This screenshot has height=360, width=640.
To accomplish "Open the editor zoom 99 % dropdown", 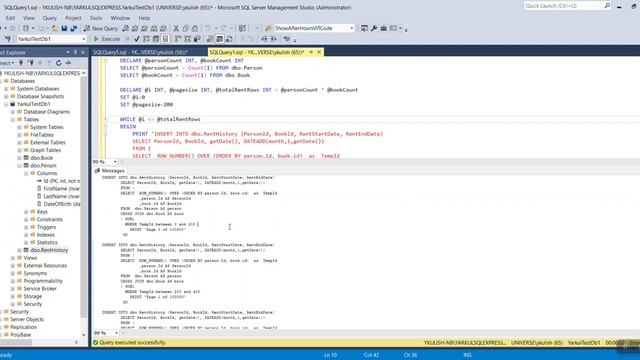I will pyautogui.click(x=115, y=162).
